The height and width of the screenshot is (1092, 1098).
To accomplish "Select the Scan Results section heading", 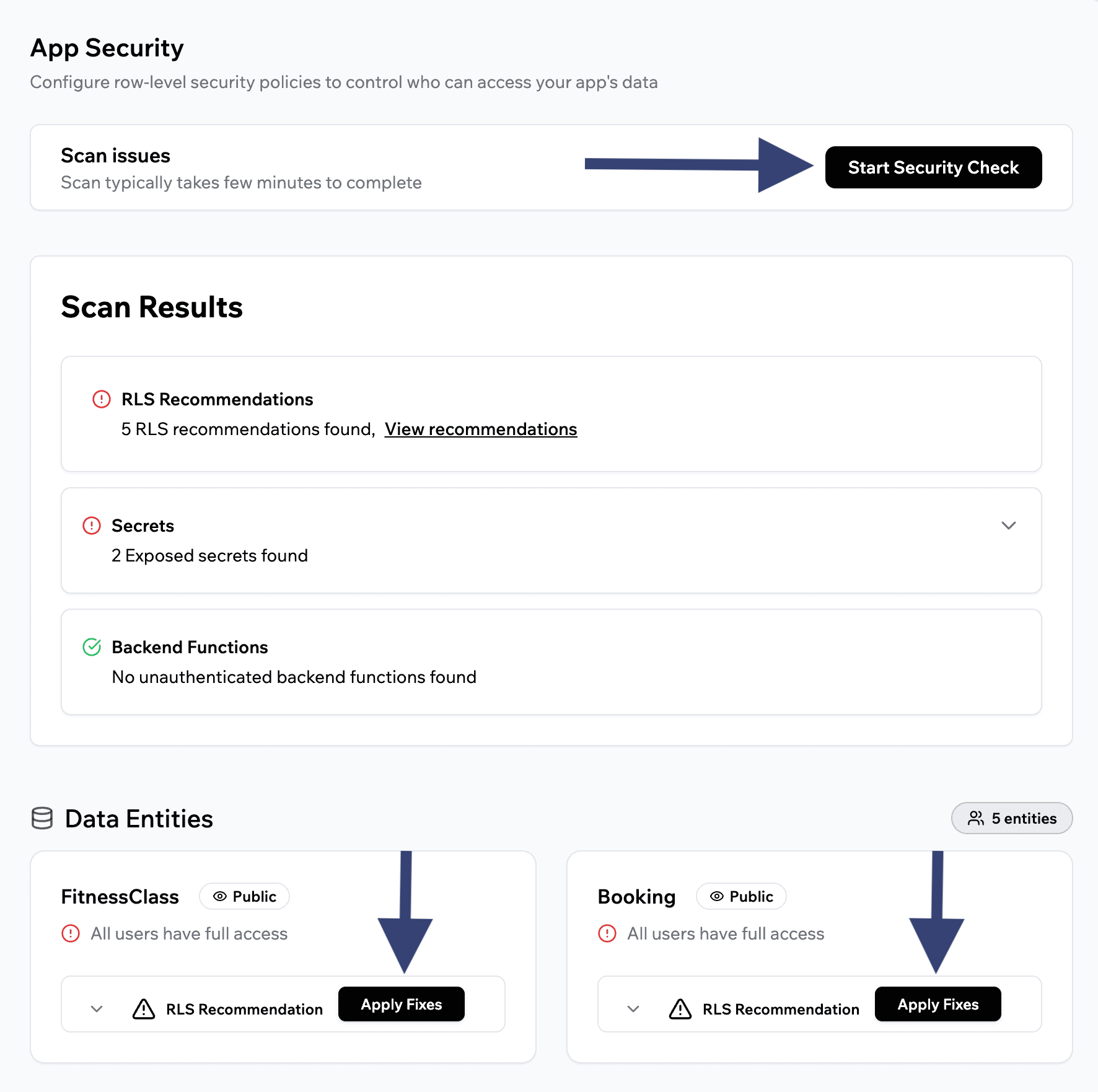I will (x=152, y=306).
